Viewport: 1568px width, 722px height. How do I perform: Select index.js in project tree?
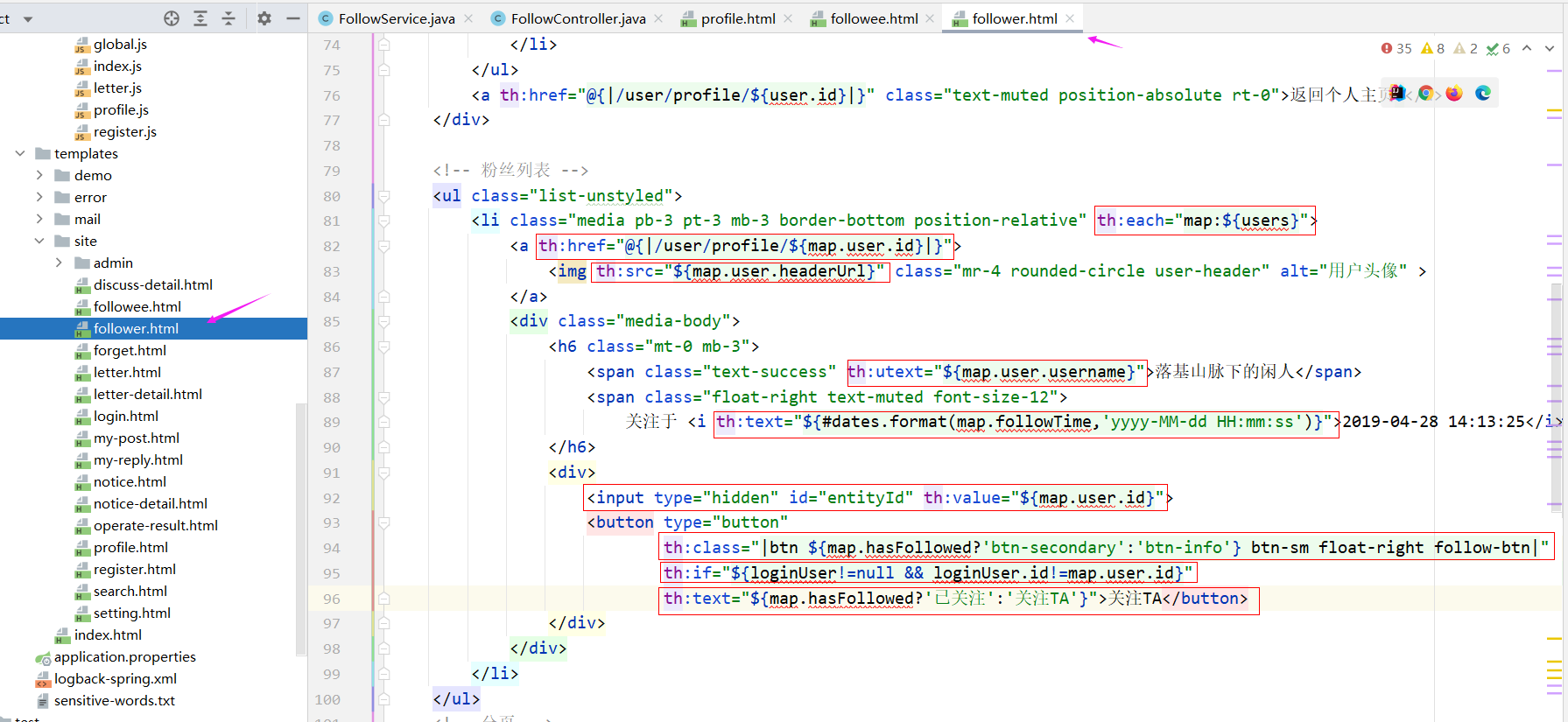point(117,66)
